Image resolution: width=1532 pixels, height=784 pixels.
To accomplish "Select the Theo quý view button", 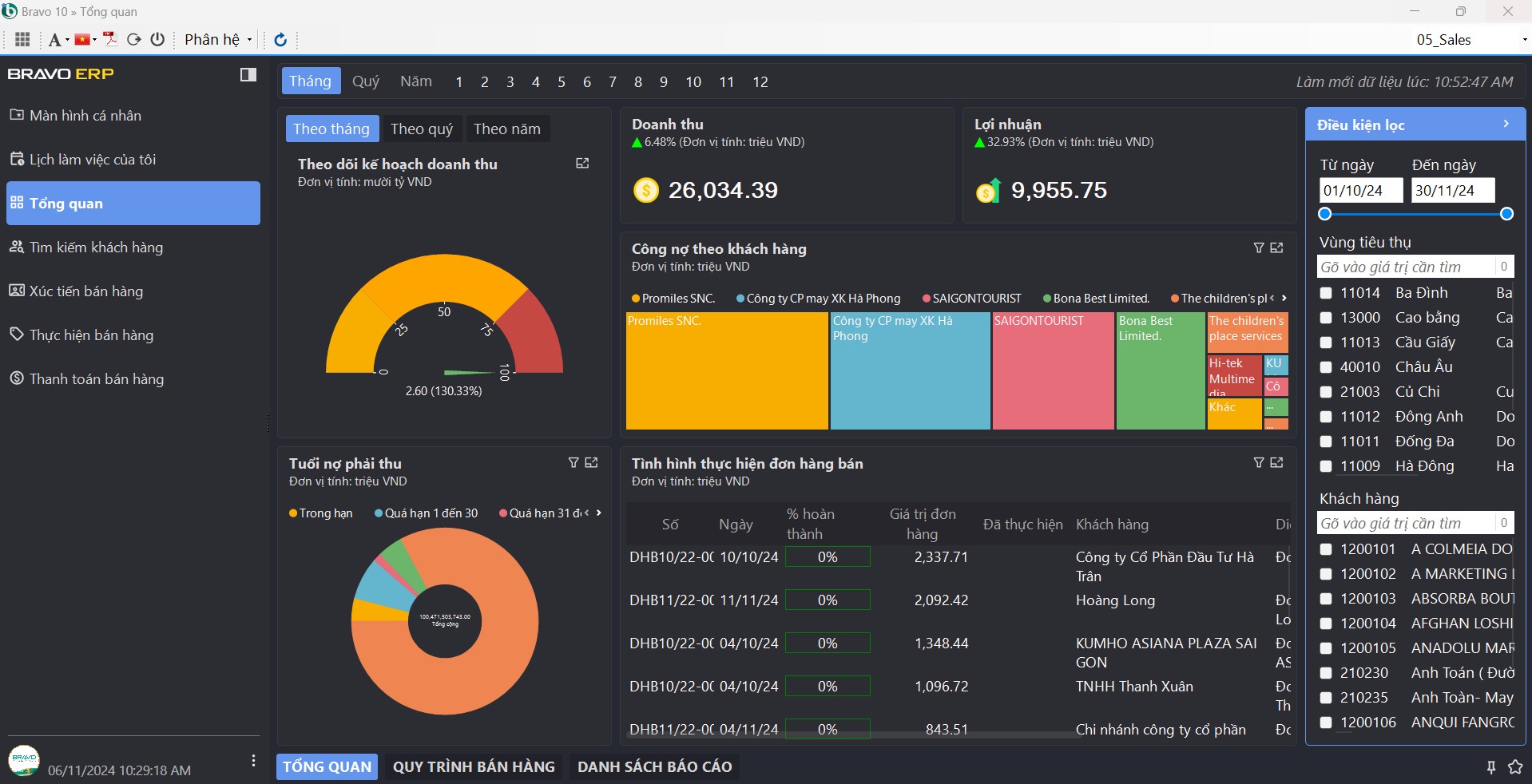I will tap(422, 129).
